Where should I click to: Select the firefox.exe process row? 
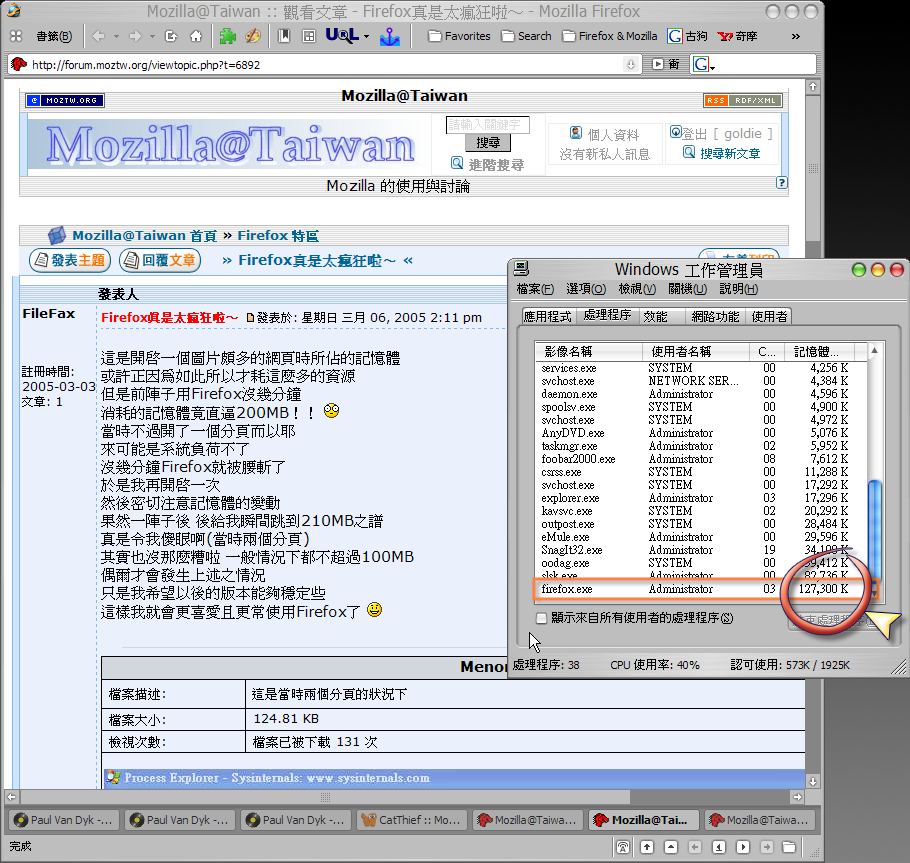click(701, 589)
